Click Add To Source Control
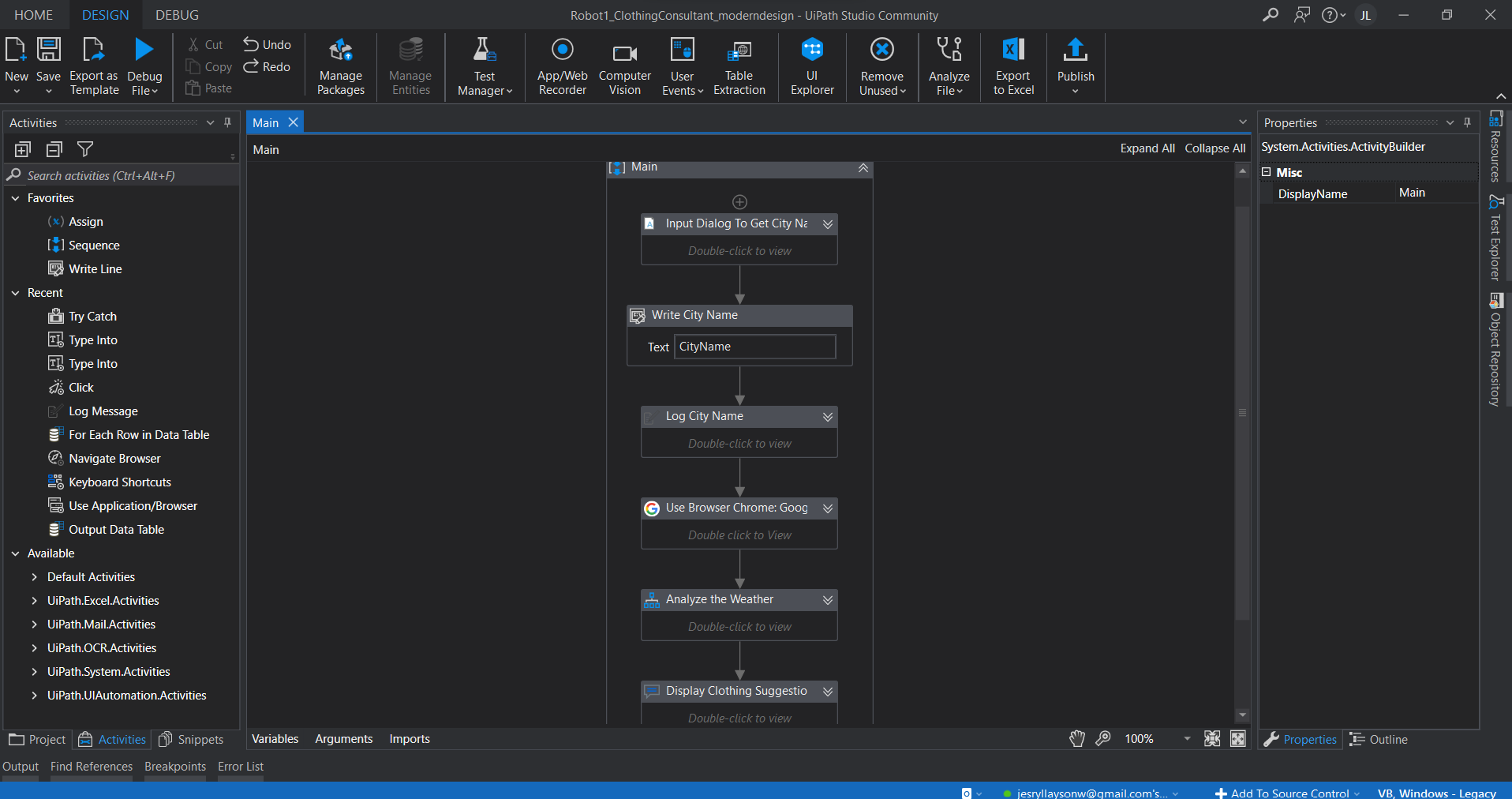Viewport: 1512px width, 799px height. click(x=1288, y=793)
